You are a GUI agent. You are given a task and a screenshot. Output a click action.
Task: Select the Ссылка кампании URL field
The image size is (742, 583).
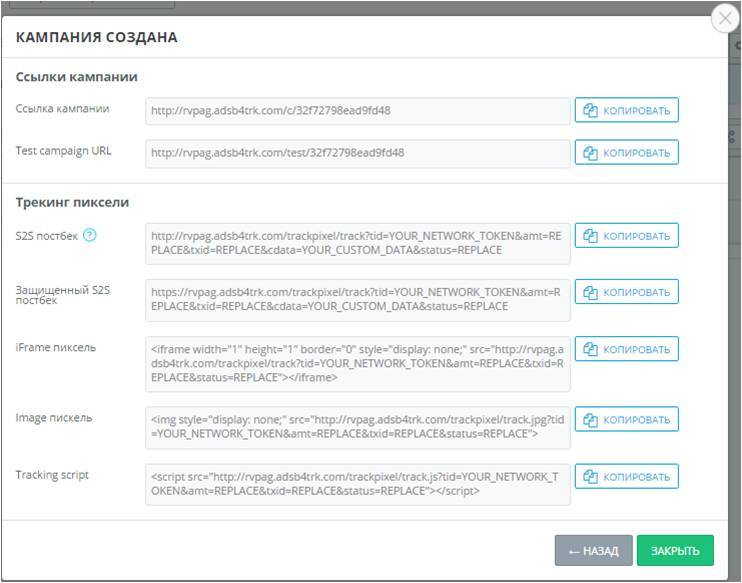click(358, 111)
